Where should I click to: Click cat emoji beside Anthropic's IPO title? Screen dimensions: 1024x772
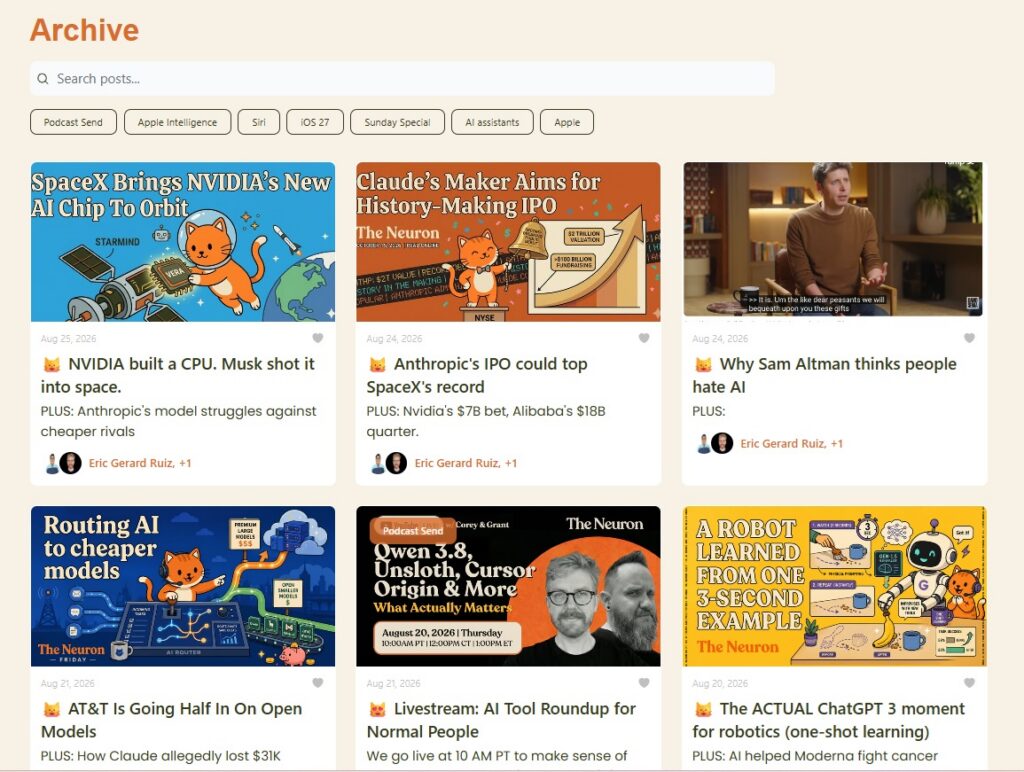point(377,364)
